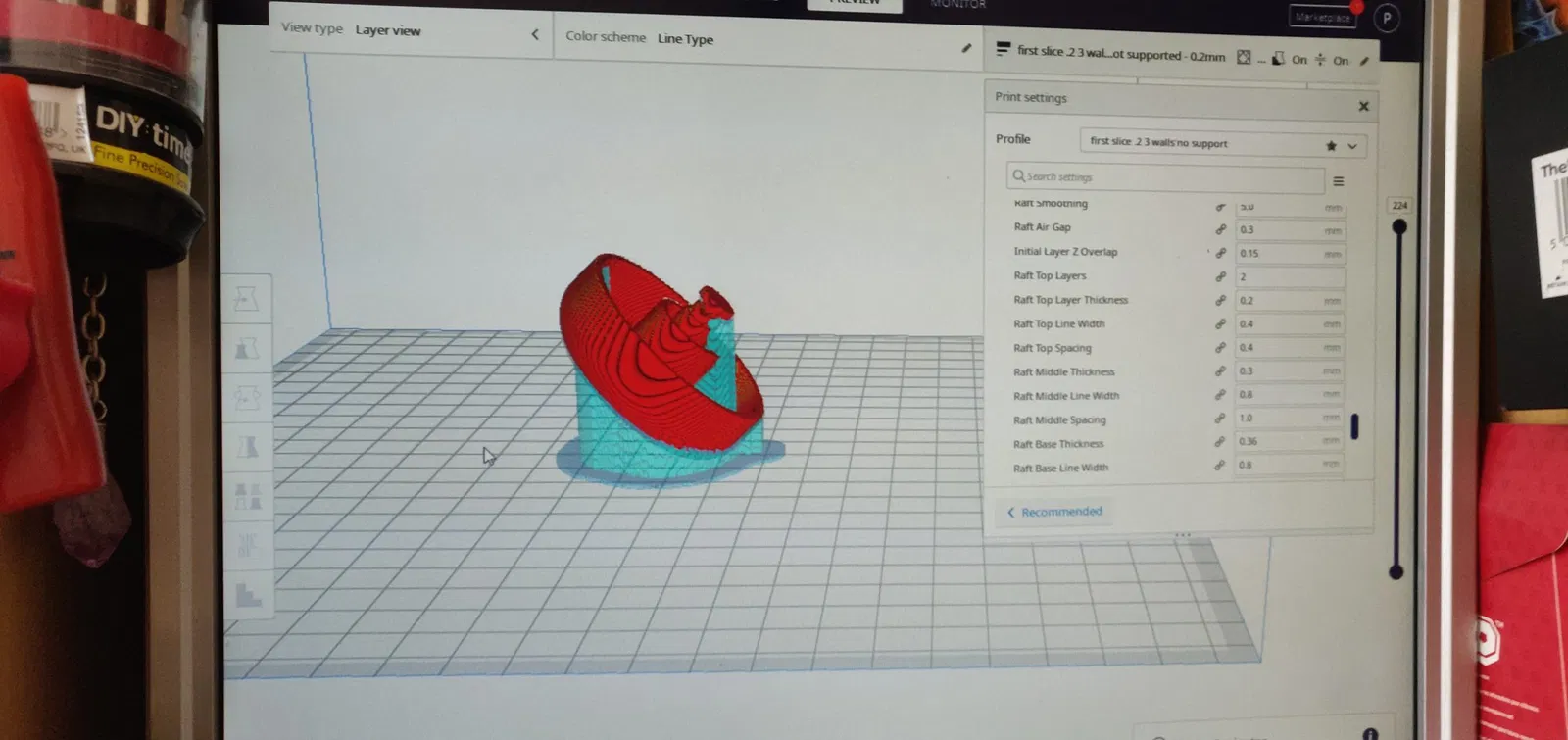Open Per Model Settings tool
The image size is (1568, 740).
pyautogui.click(x=248, y=496)
